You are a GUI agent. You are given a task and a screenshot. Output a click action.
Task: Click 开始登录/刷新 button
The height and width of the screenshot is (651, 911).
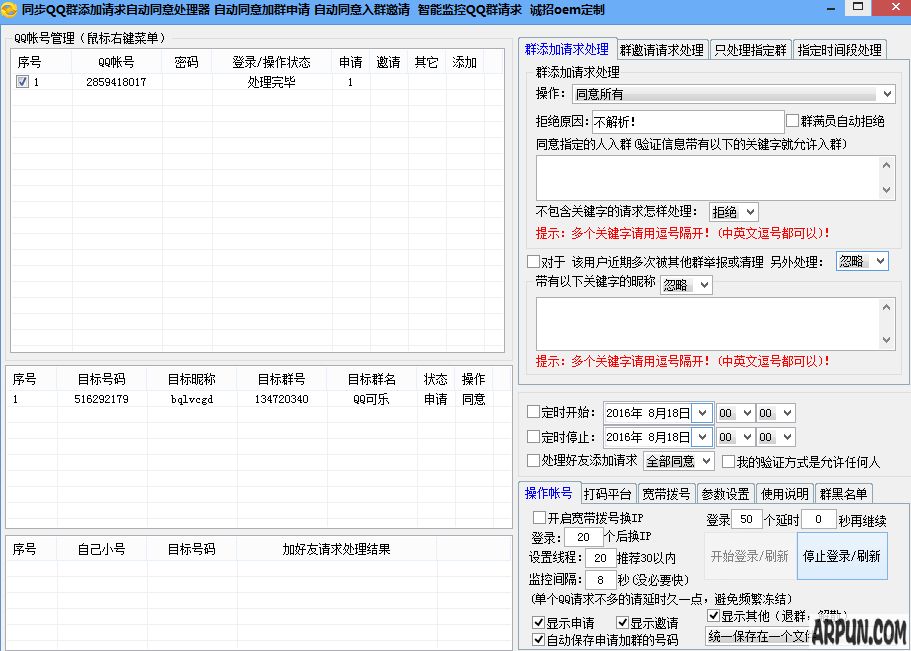point(749,556)
